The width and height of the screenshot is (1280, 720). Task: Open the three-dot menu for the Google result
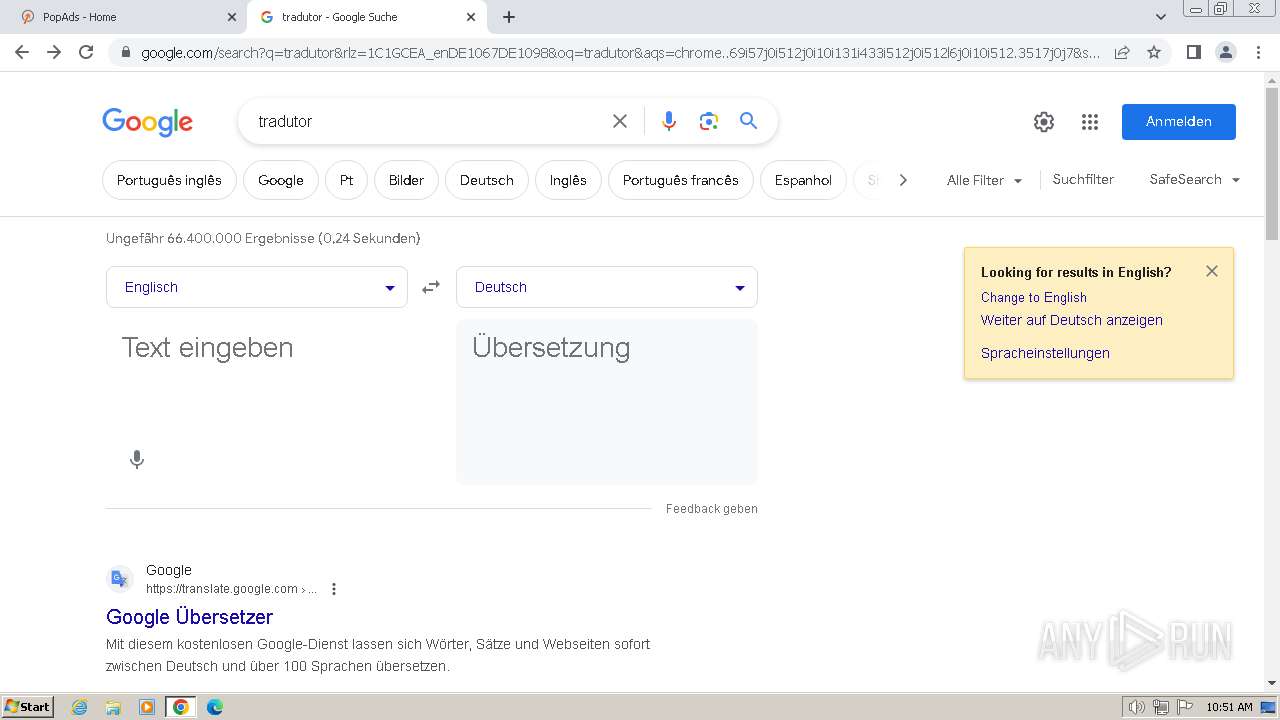pos(334,589)
